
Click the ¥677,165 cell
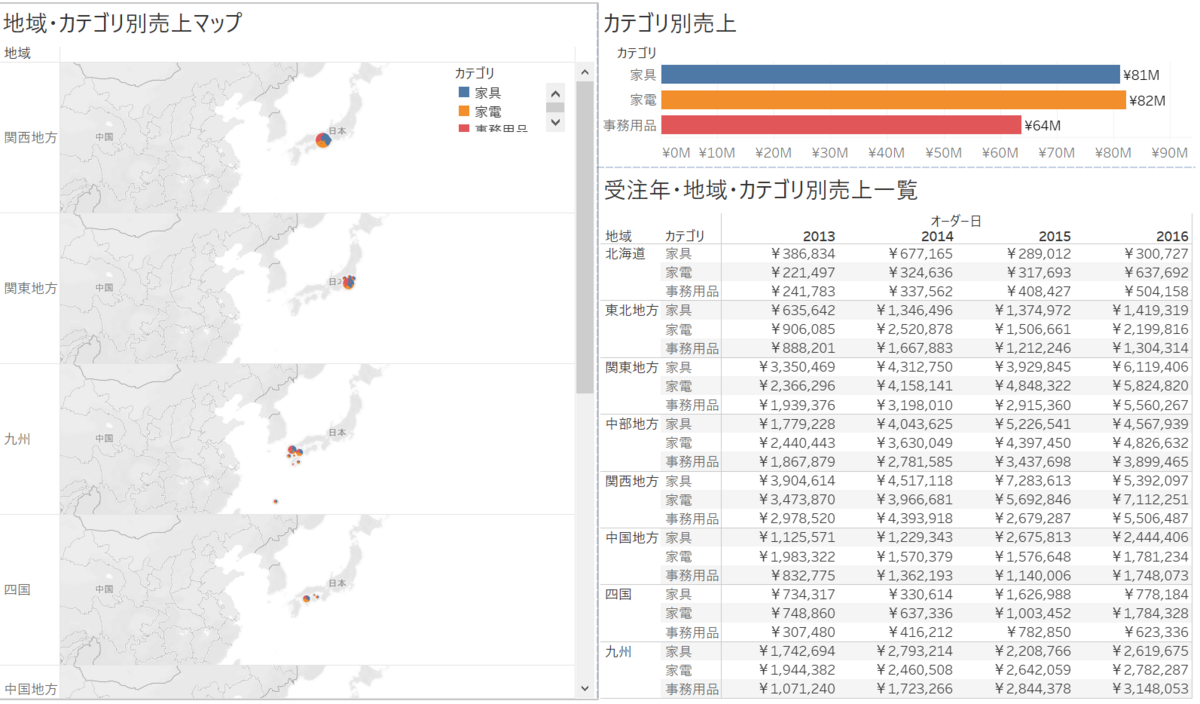pyautogui.click(x=920, y=254)
